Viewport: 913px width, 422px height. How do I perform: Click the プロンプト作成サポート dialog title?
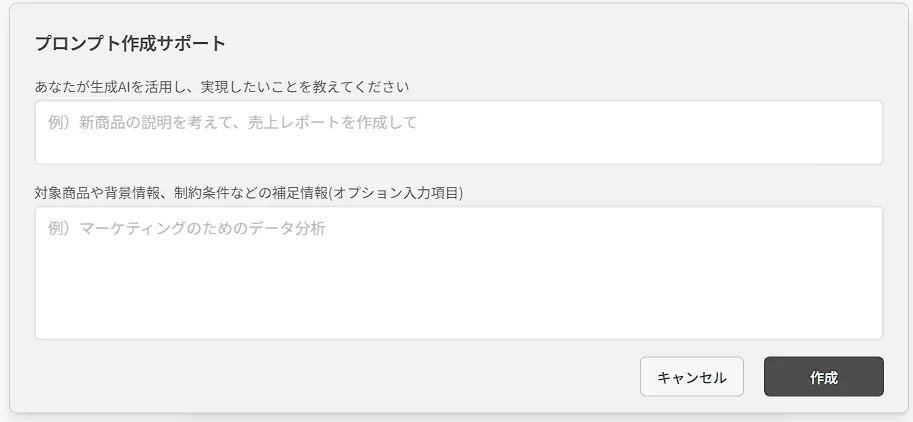coord(130,43)
